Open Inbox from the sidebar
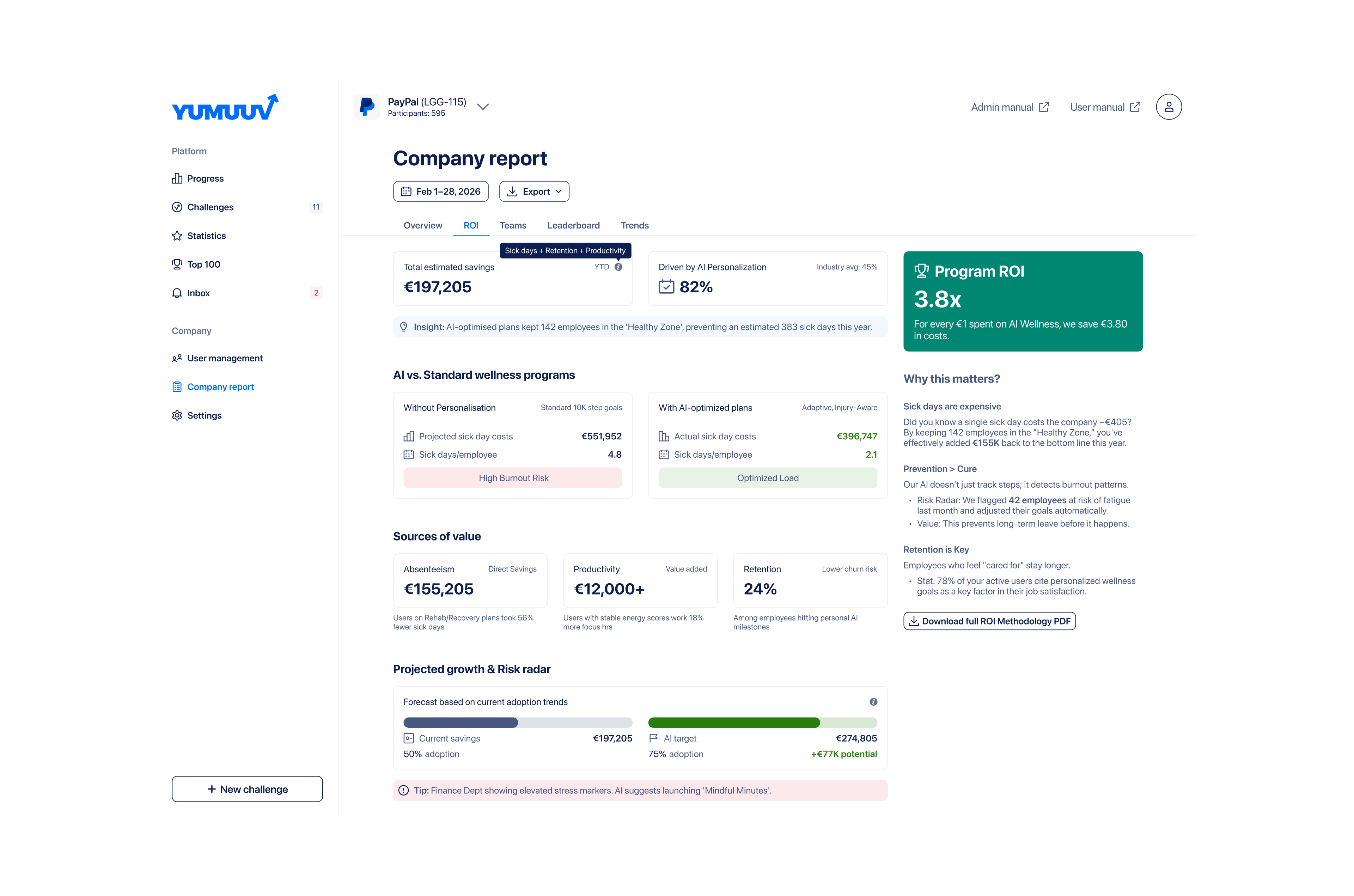 (x=198, y=293)
